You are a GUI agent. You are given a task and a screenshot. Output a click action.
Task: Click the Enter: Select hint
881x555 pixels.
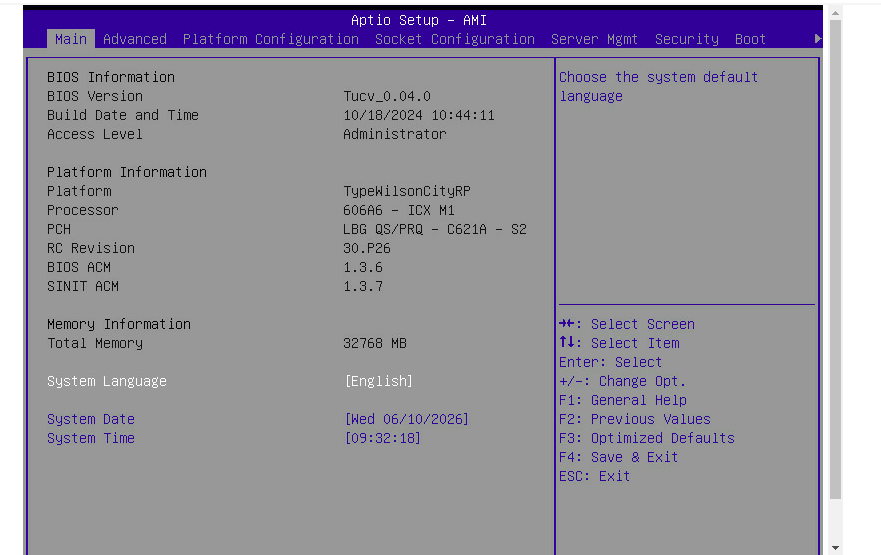(610, 362)
